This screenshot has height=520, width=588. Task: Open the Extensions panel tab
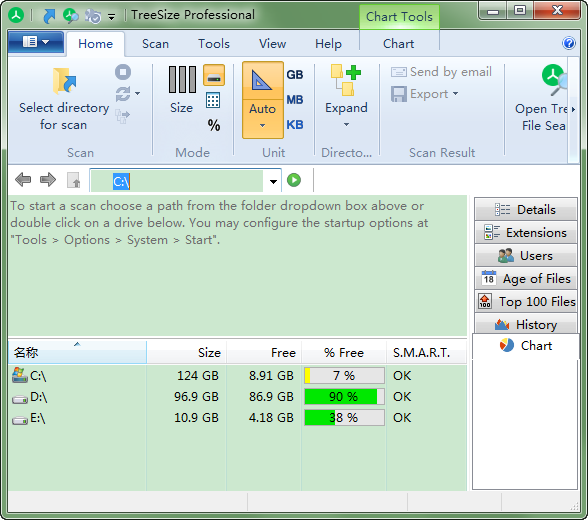pos(525,232)
